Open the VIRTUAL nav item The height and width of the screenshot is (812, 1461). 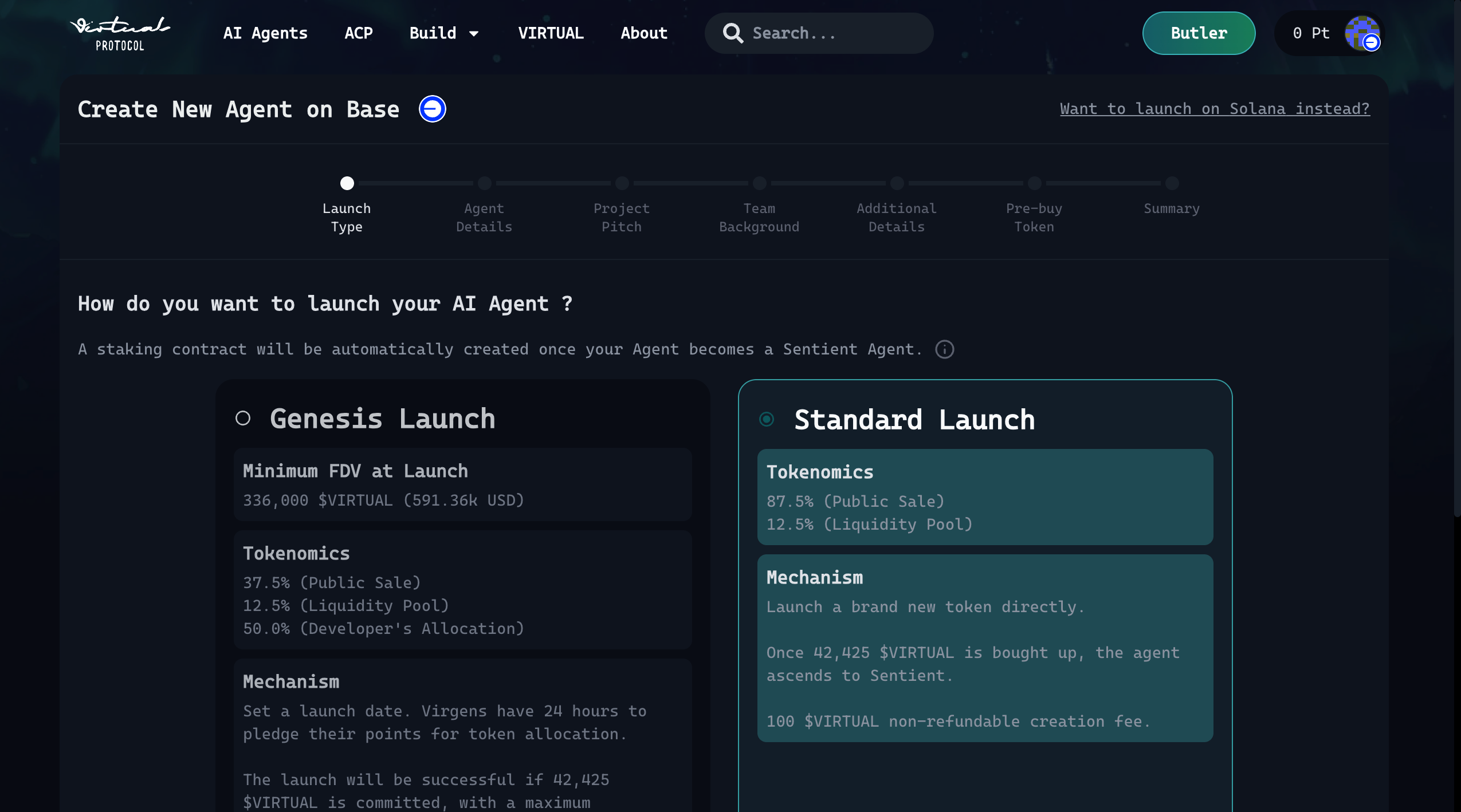[551, 33]
